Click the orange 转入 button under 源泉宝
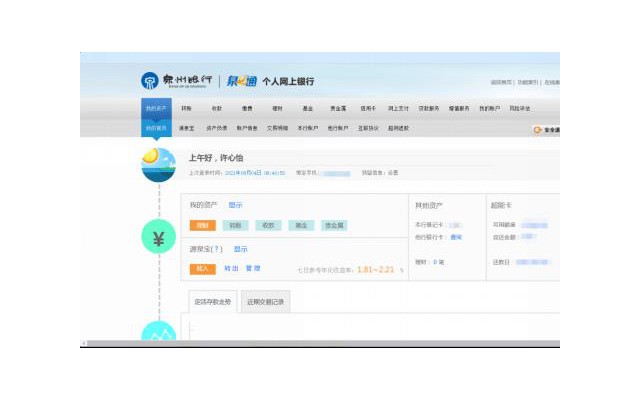The image size is (640, 400). pyautogui.click(x=203, y=269)
